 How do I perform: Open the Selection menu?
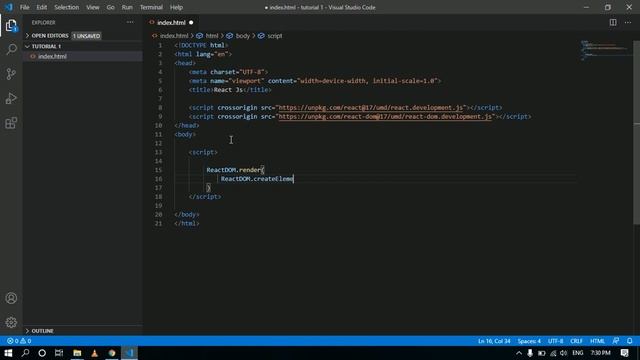point(67,7)
